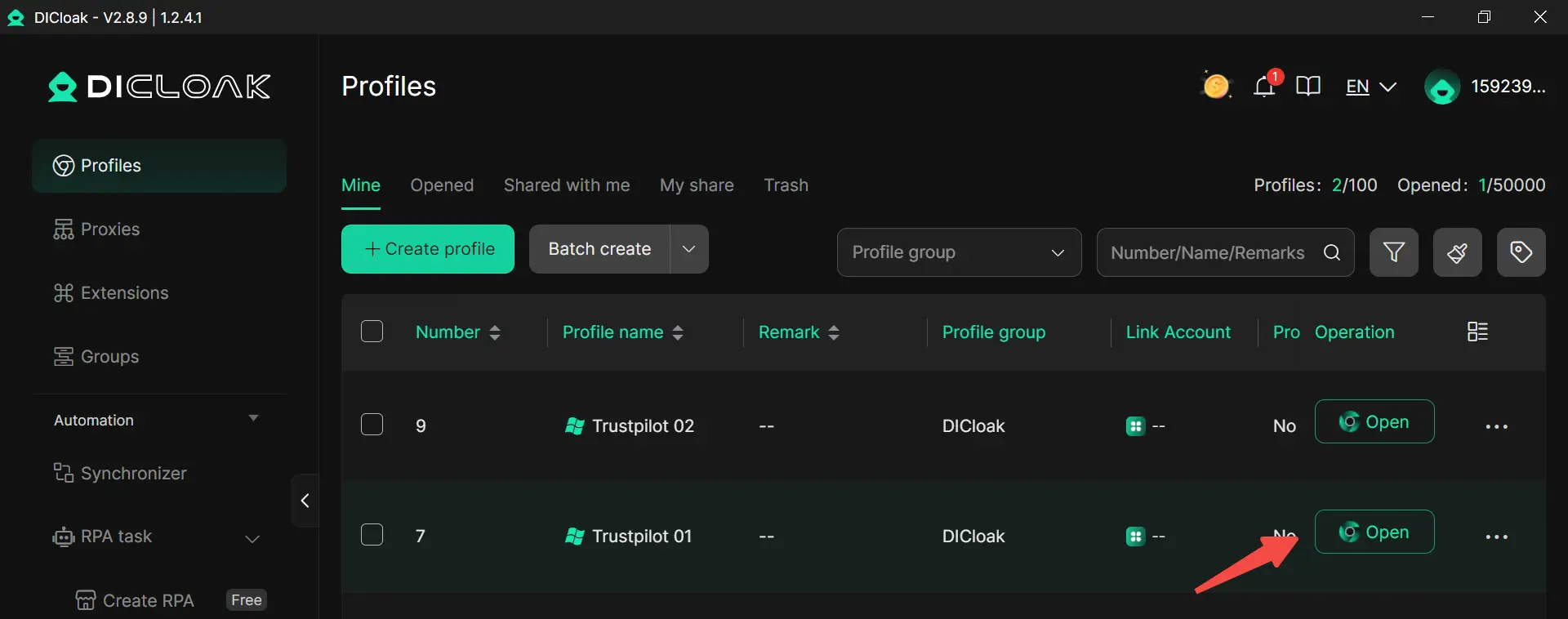
Task: Click the notification bell icon
Action: [x=1264, y=86]
